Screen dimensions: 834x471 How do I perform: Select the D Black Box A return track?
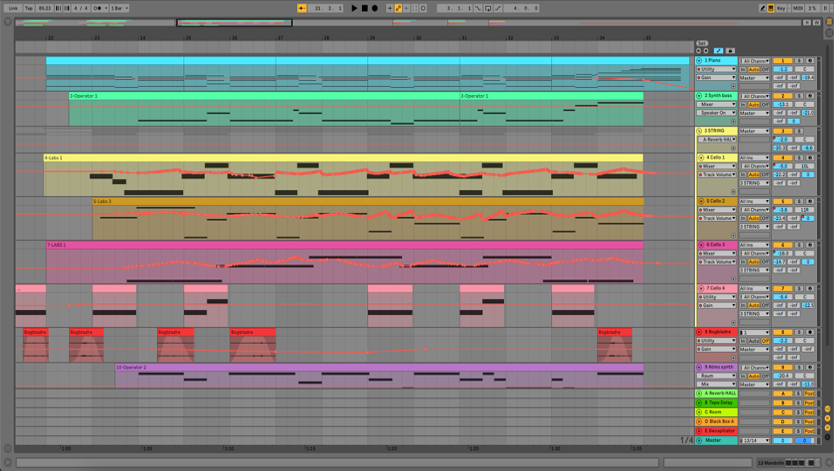717,422
